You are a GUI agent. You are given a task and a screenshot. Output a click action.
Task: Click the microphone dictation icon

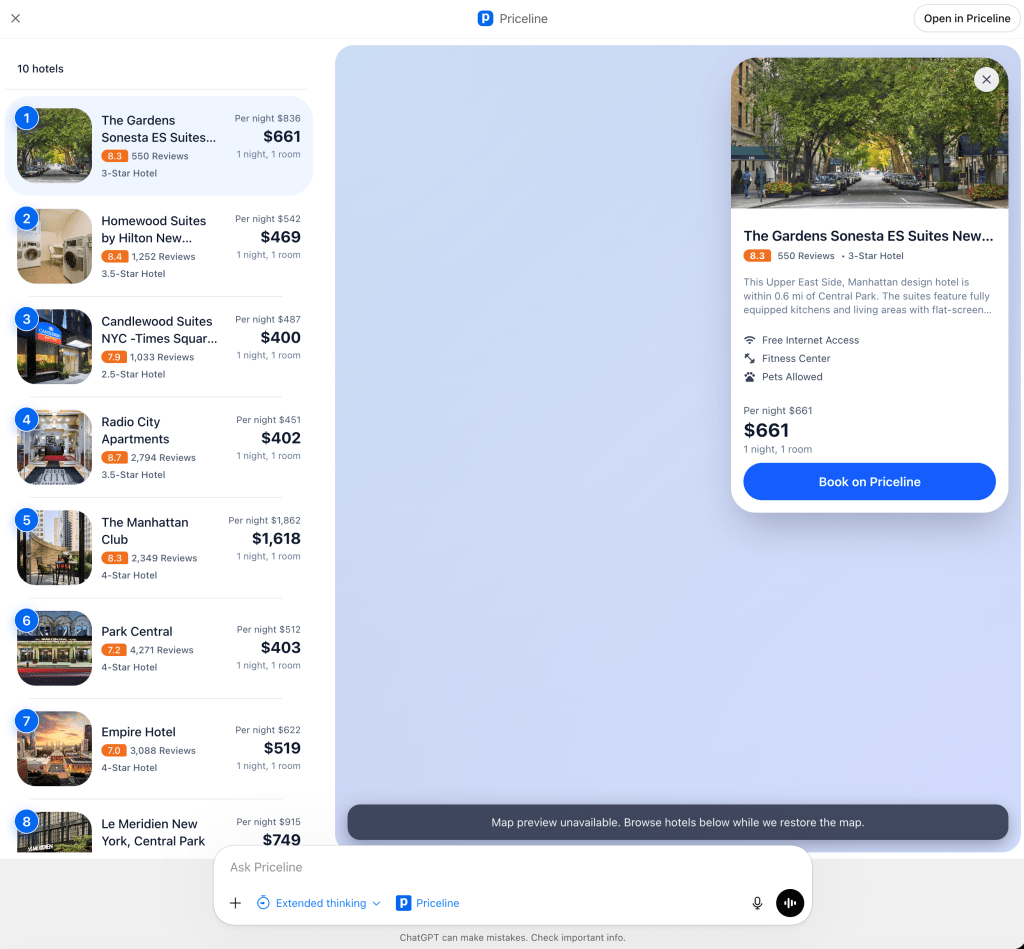[757, 903]
